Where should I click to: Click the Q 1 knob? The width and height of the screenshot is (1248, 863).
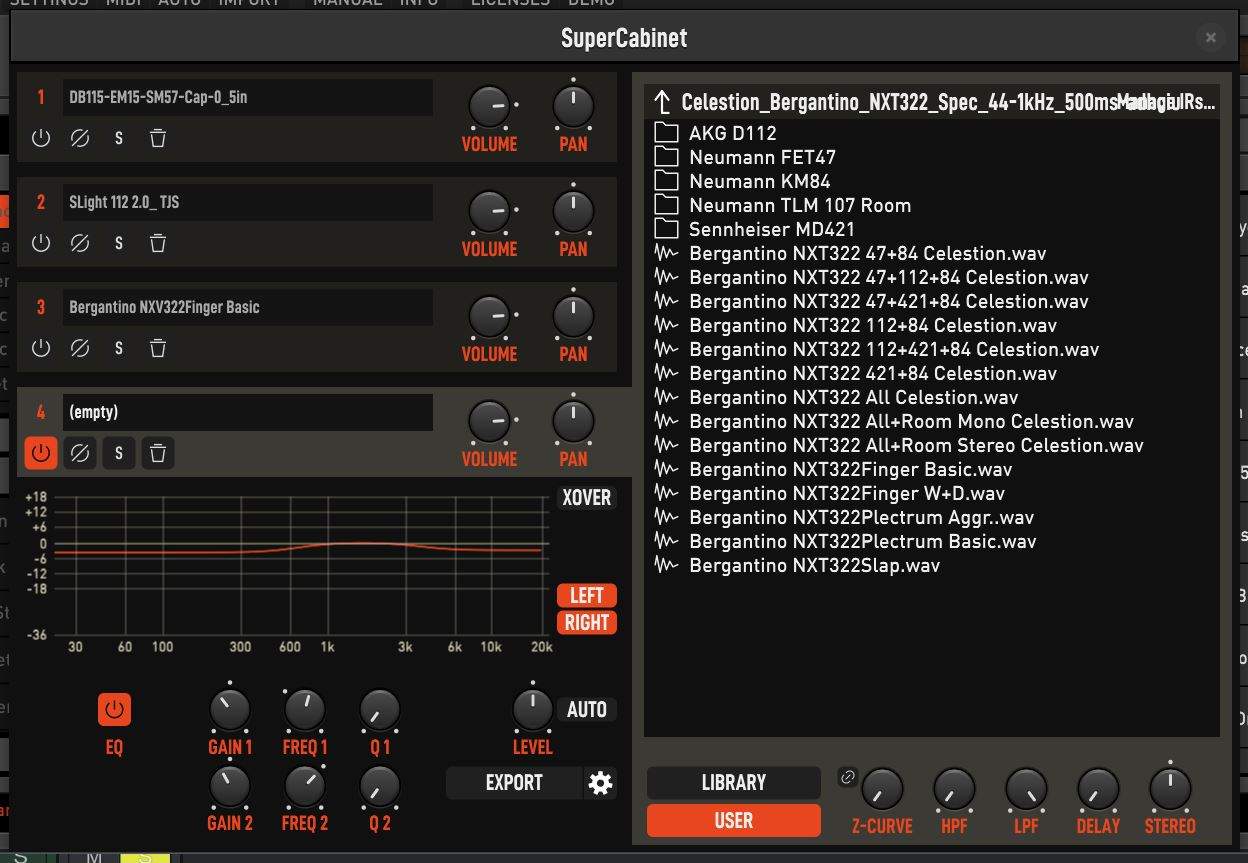coord(380,710)
